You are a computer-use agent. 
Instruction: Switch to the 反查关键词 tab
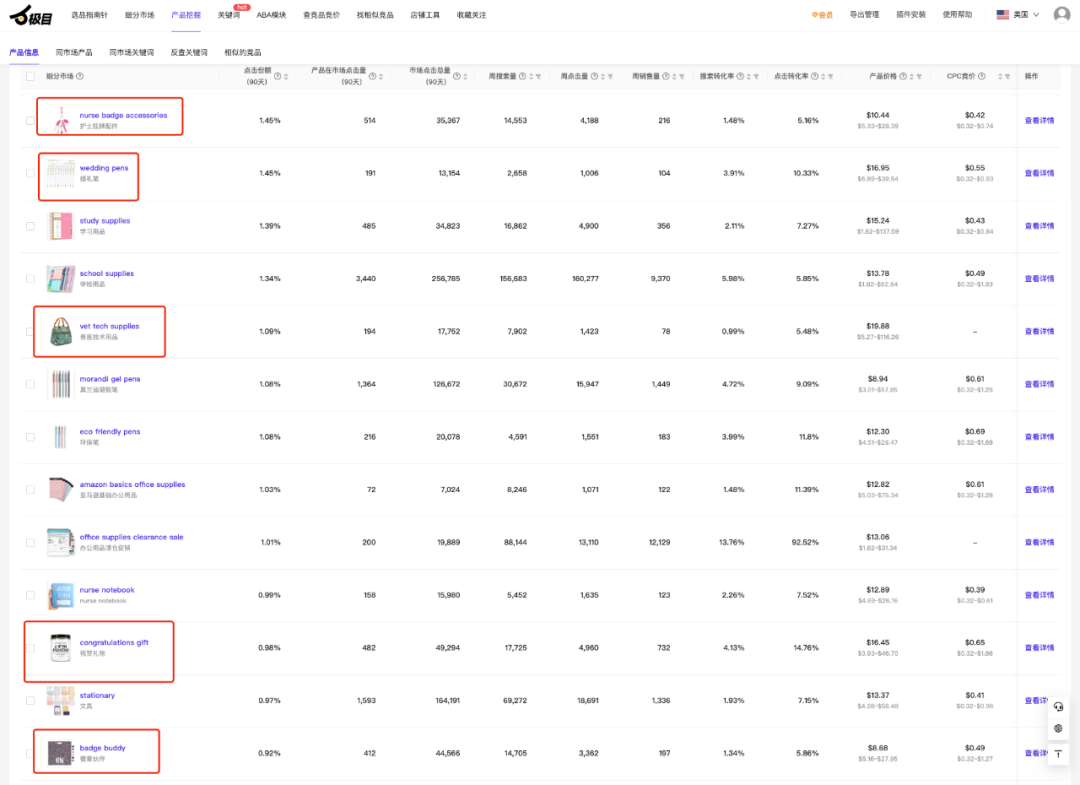[x=189, y=52]
